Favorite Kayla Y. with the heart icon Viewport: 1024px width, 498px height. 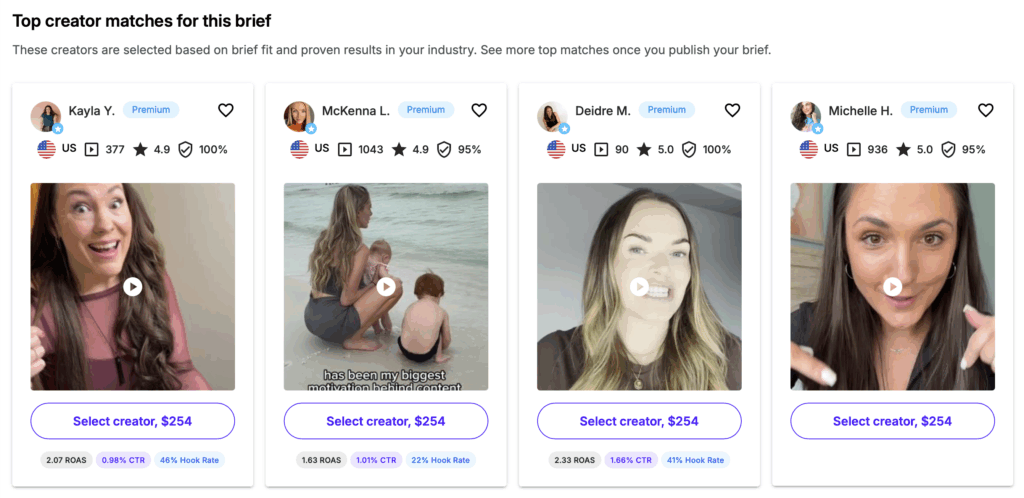point(225,111)
